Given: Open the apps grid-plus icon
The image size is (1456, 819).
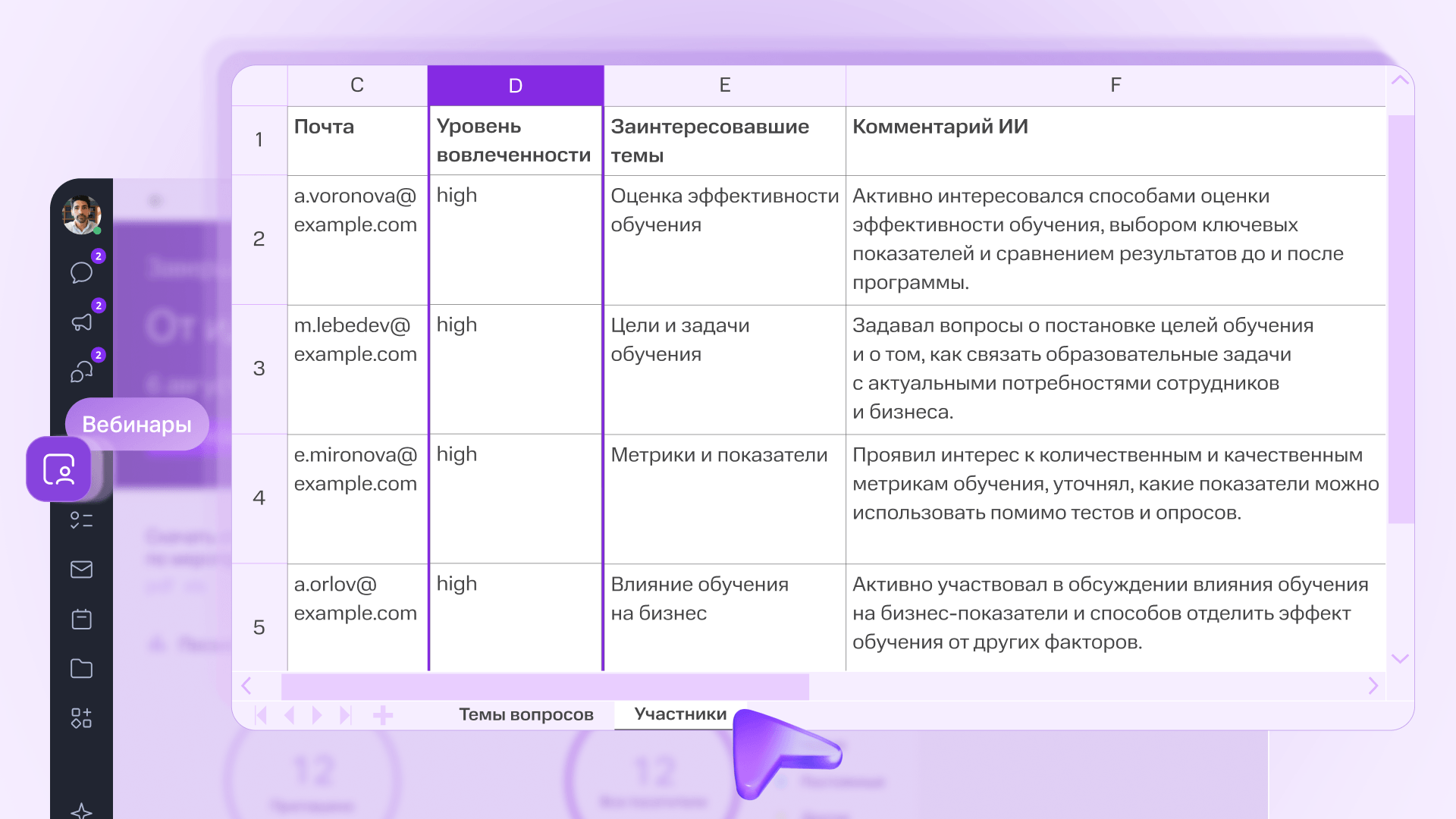Looking at the screenshot, I should pos(81,718).
